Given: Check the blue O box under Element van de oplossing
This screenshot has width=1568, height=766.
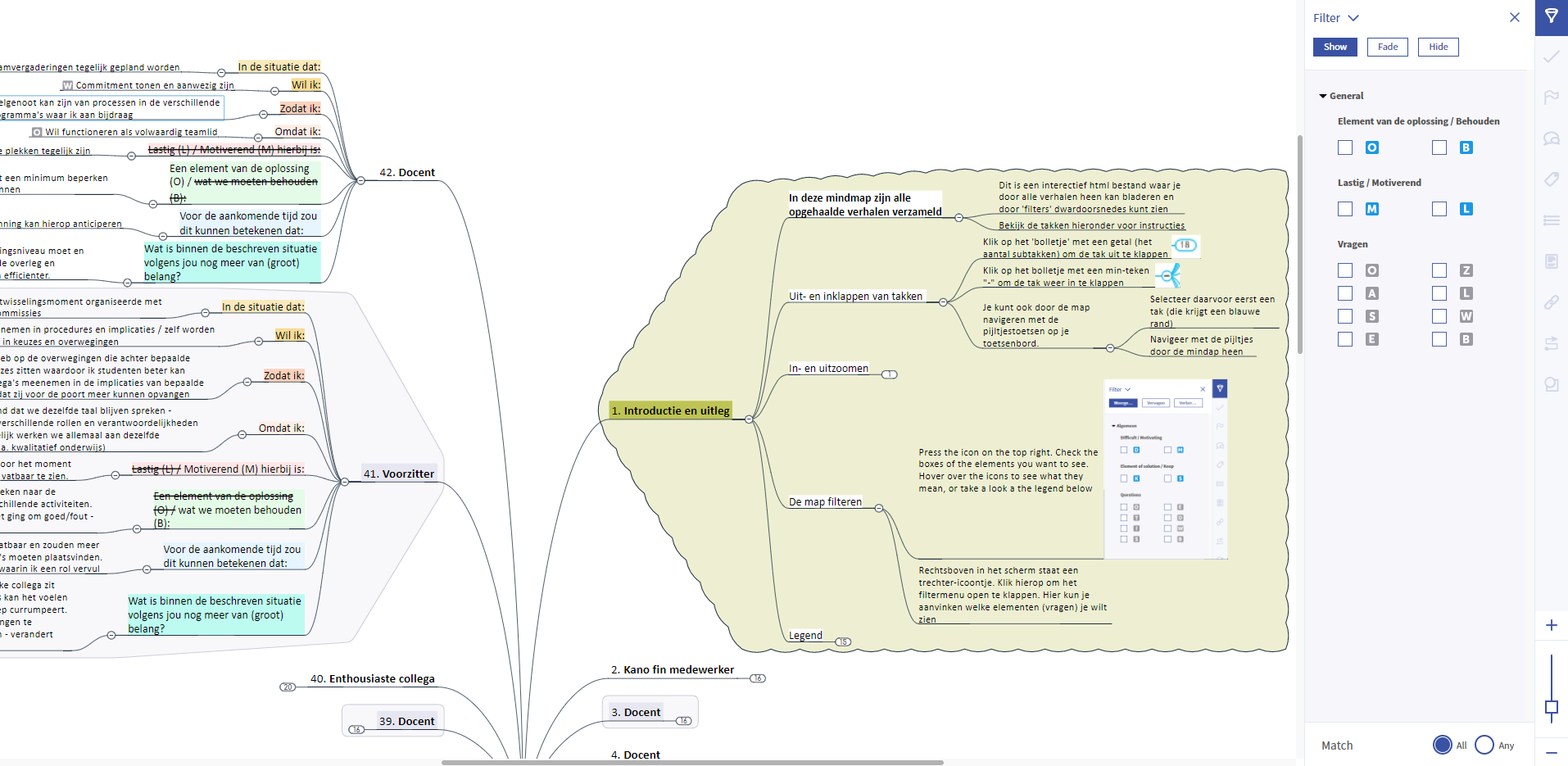Looking at the screenshot, I should (1345, 147).
